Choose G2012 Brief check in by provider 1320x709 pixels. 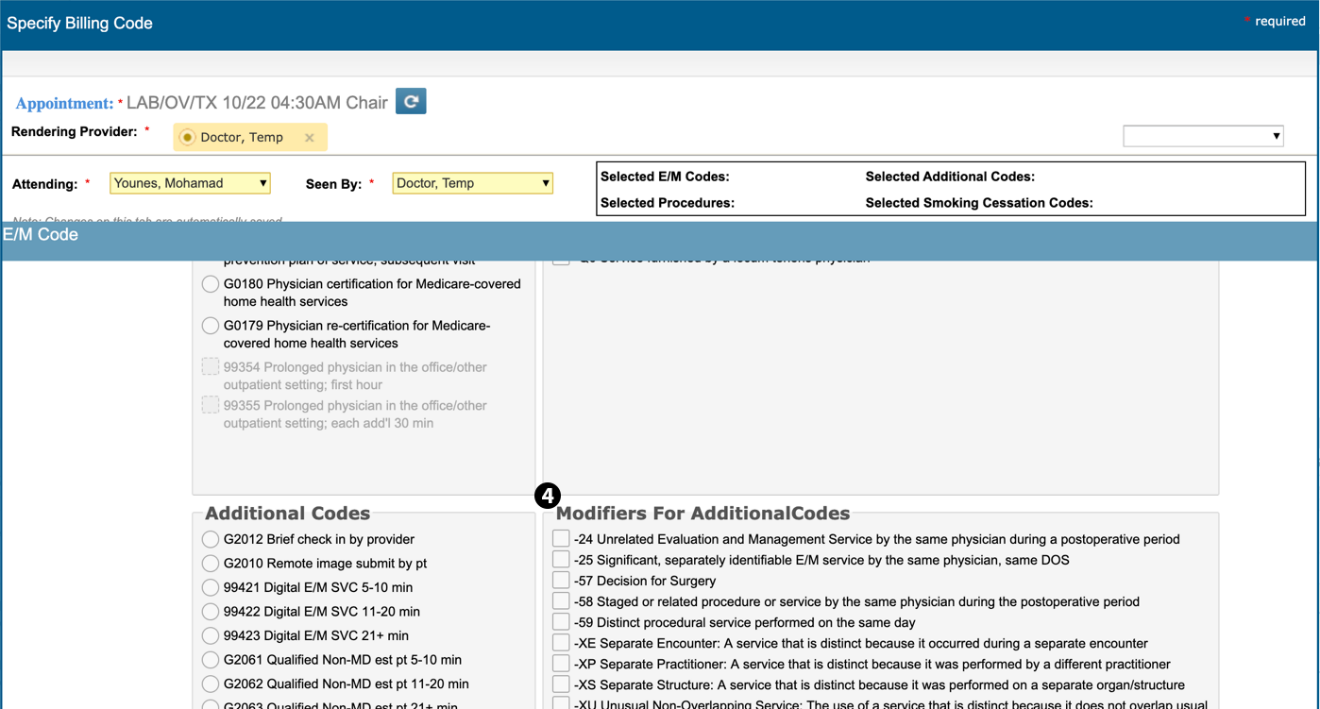[210, 539]
